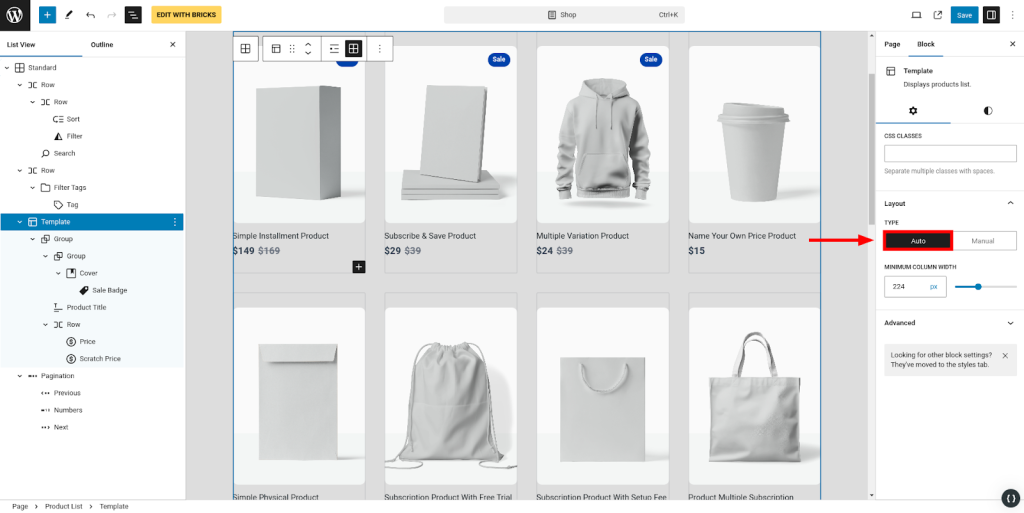This screenshot has height=513, width=1024.
Task: Switch to the Page tab
Action: 892,45
